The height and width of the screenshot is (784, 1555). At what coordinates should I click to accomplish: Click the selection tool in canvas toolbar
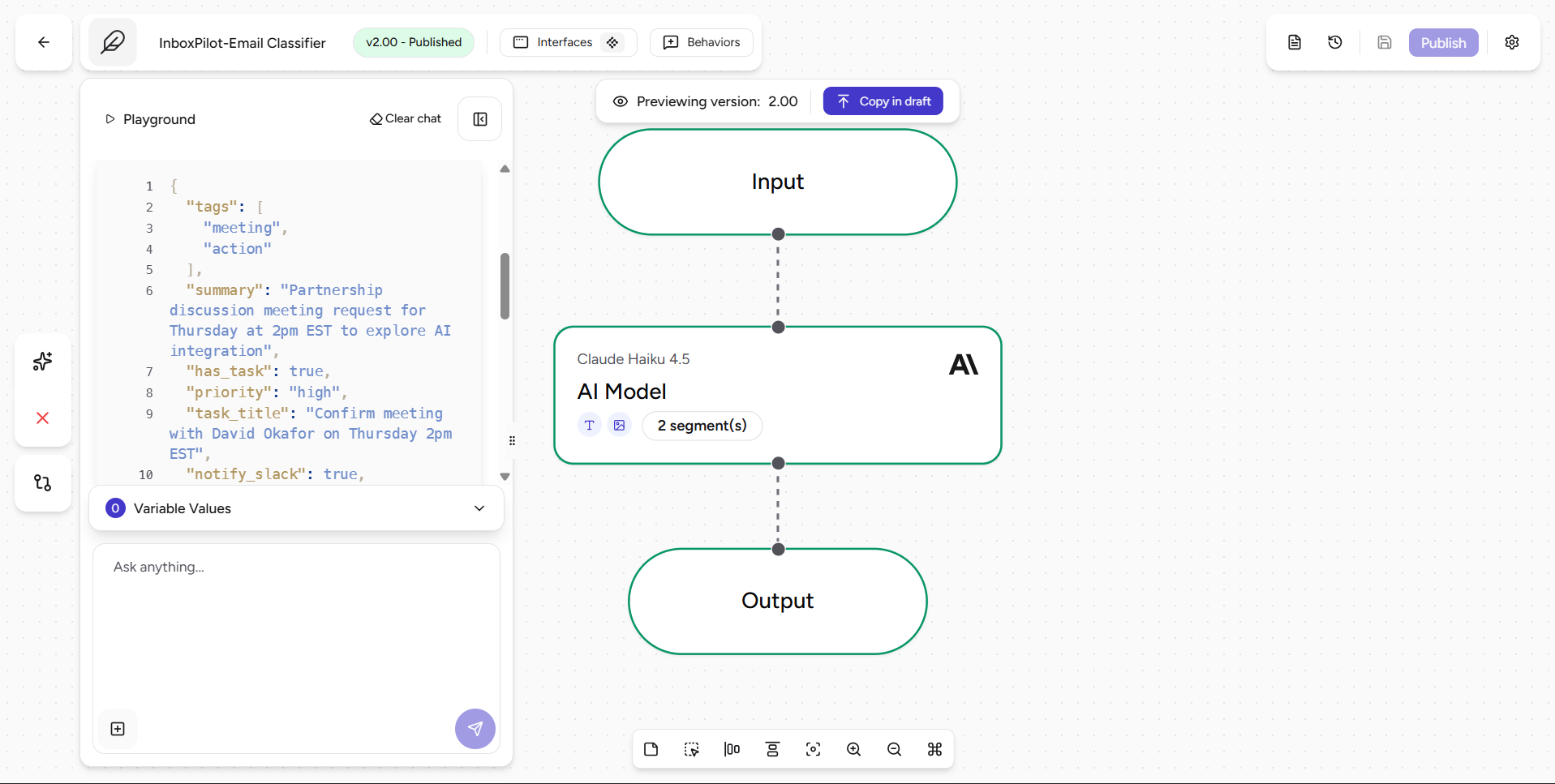pyautogui.click(x=692, y=749)
